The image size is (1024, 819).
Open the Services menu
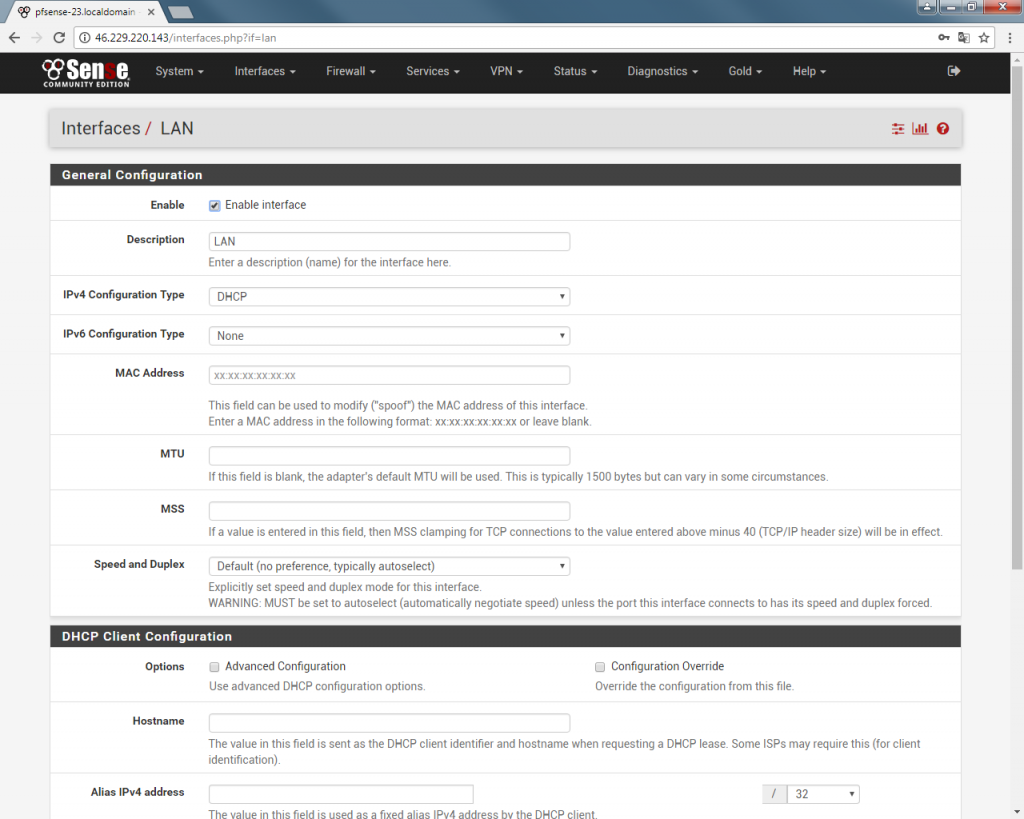pyautogui.click(x=433, y=71)
